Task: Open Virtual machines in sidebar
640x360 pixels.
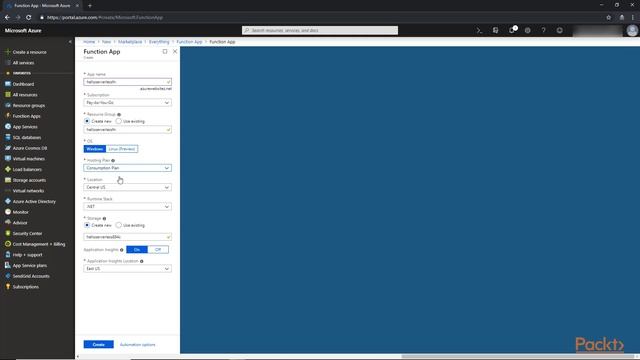Action: (x=25, y=159)
